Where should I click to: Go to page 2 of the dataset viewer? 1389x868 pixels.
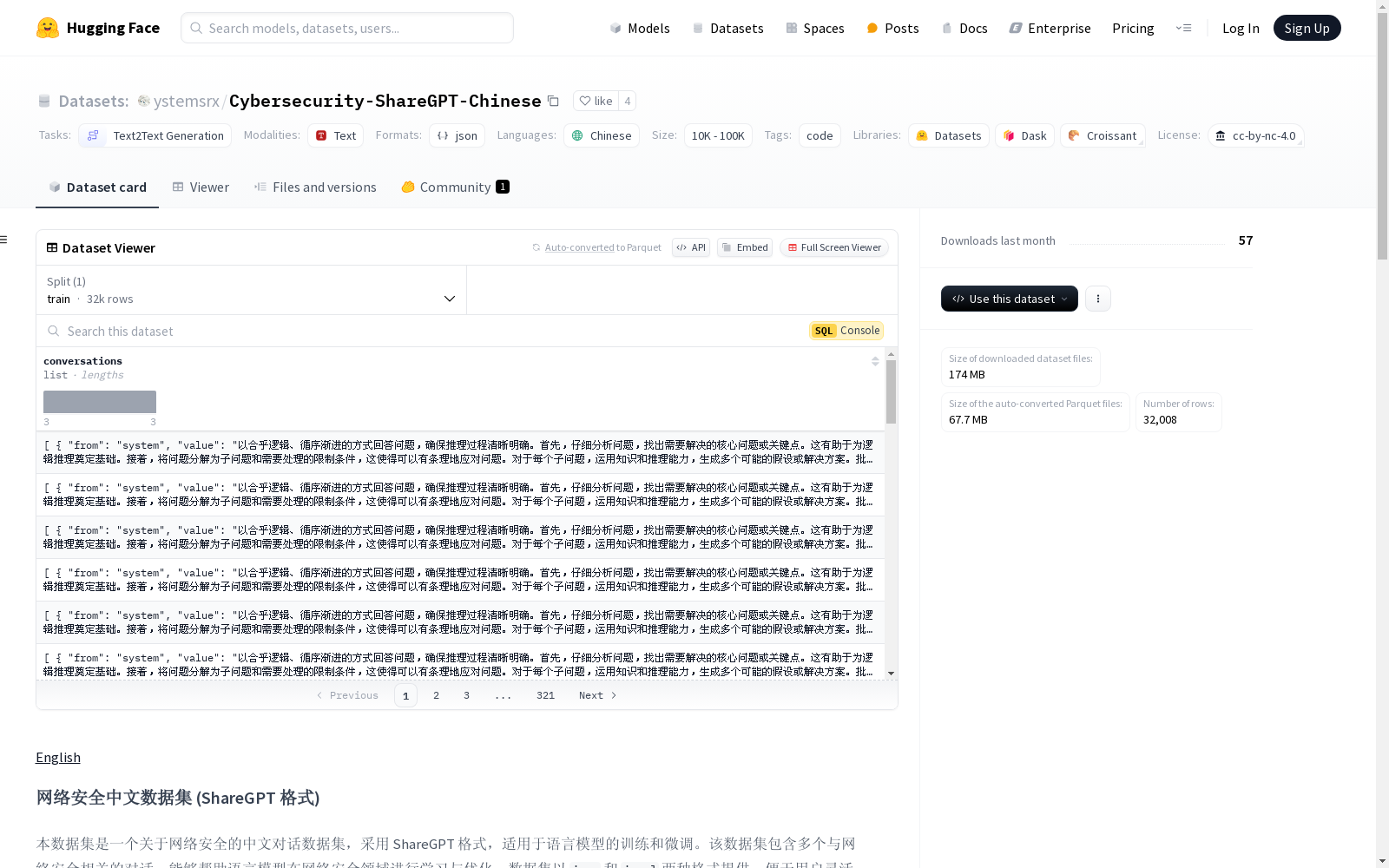[436, 695]
